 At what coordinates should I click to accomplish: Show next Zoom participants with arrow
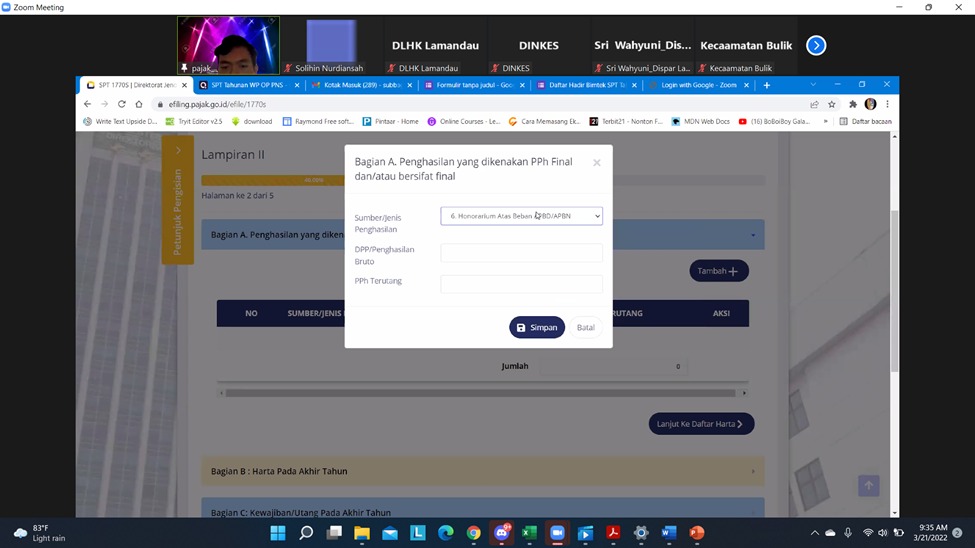tap(816, 45)
